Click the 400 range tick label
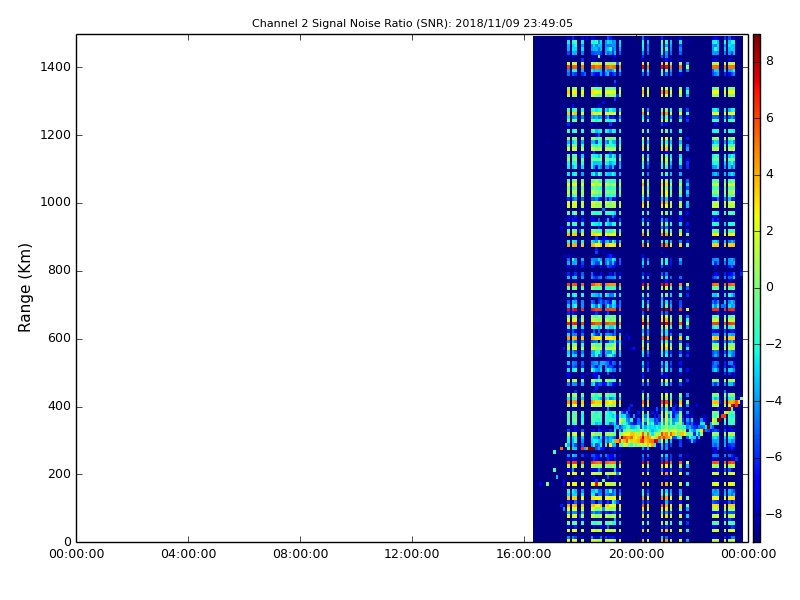800x600 pixels. coord(59,406)
